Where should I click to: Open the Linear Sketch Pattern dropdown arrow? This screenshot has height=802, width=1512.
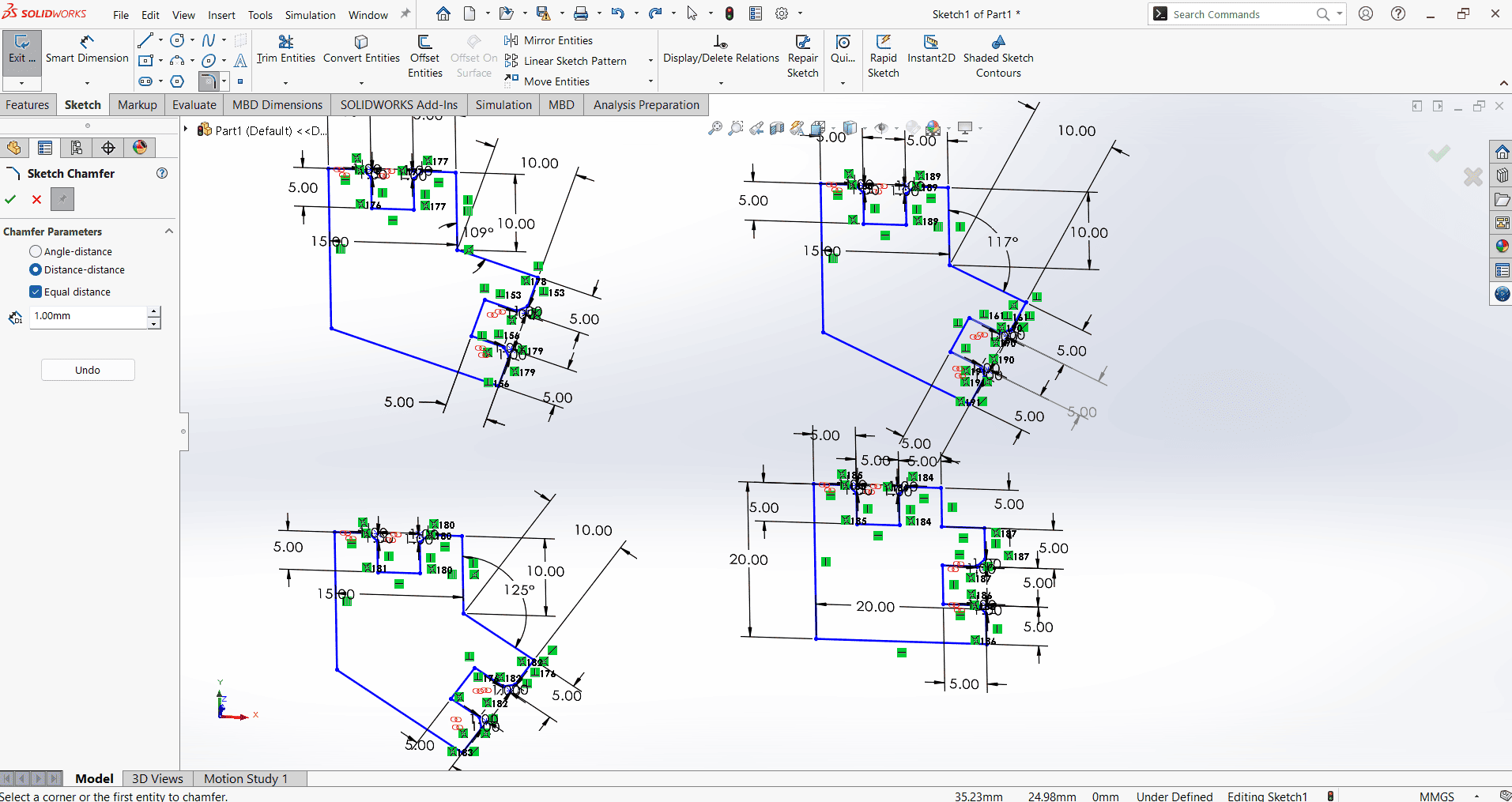[x=650, y=61]
